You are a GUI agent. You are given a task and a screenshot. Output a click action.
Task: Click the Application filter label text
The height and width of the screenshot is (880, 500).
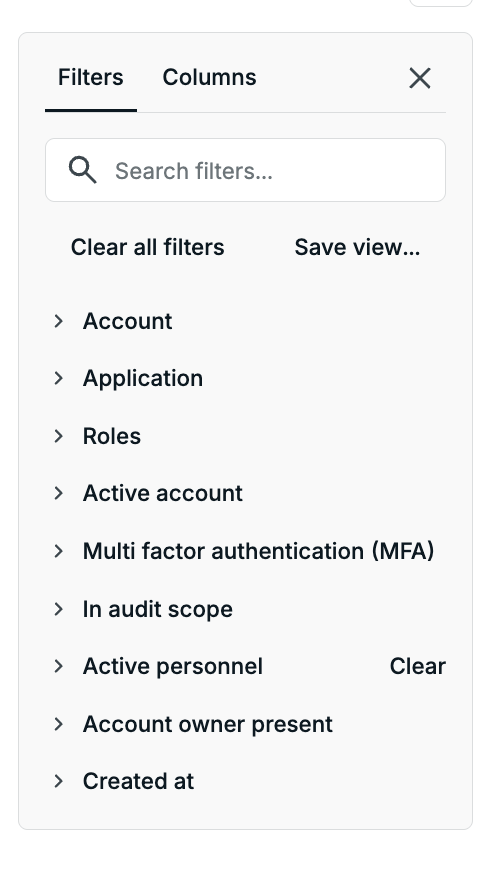tap(143, 379)
